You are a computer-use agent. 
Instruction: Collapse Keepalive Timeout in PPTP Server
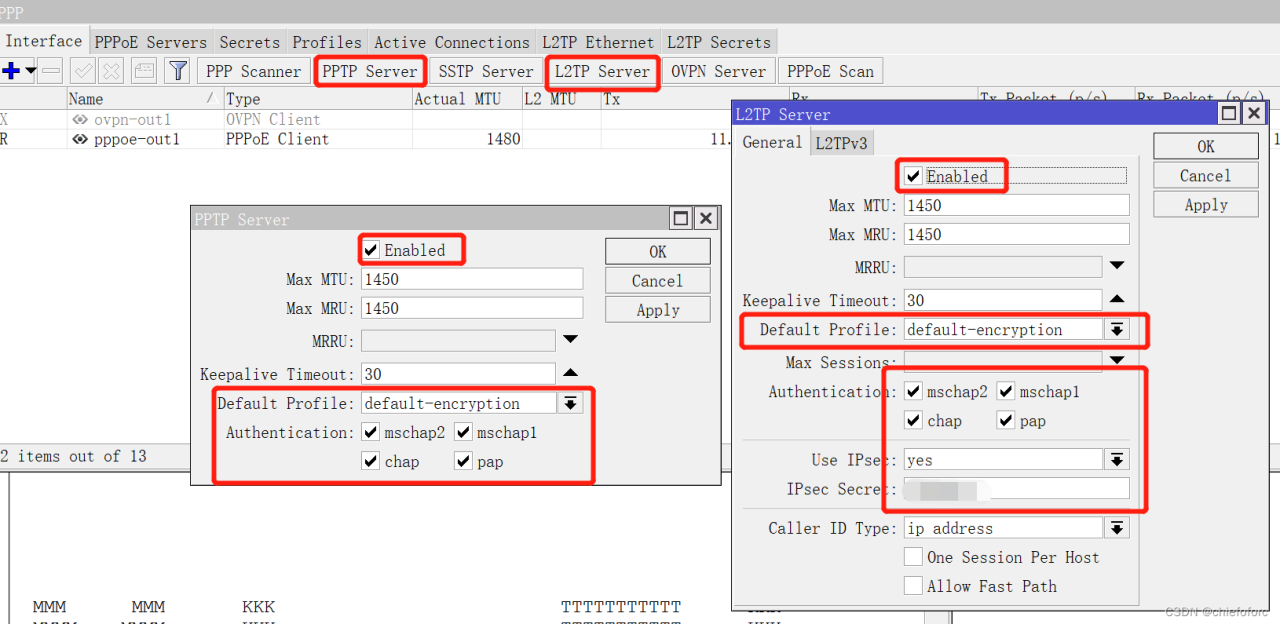click(x=571, y=373)
